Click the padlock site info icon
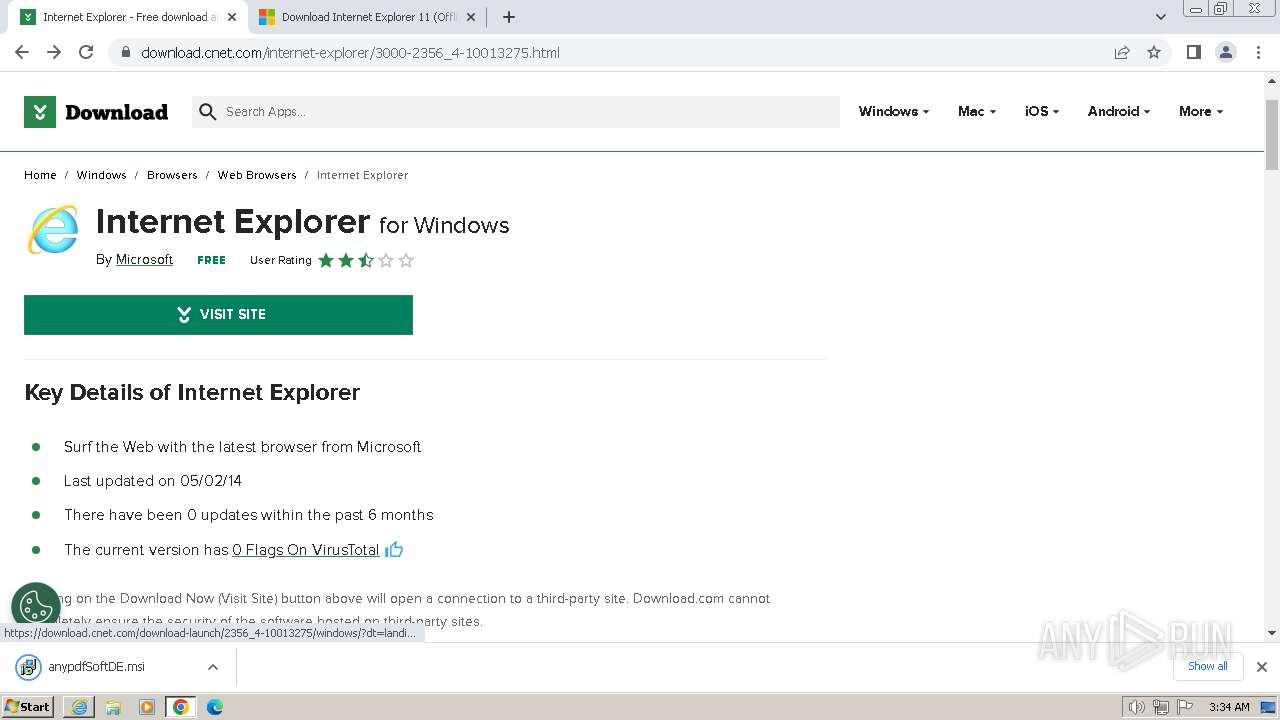This screenshot has width=1280, height=720. 125,52
